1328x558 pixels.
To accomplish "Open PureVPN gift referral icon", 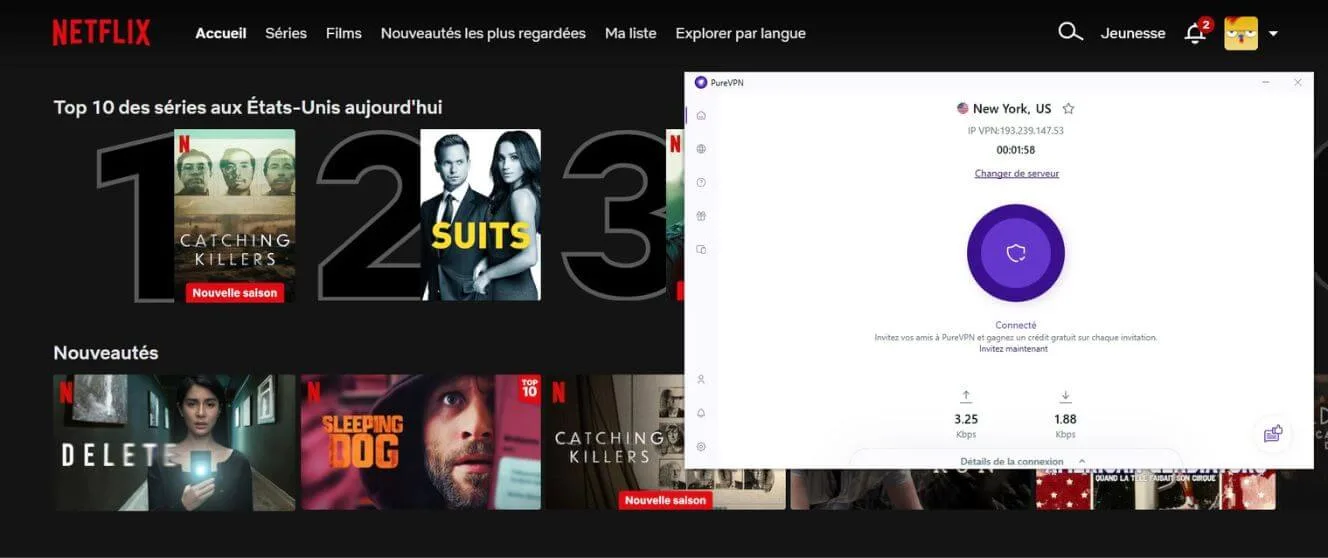I will click(x=701, y=216).
